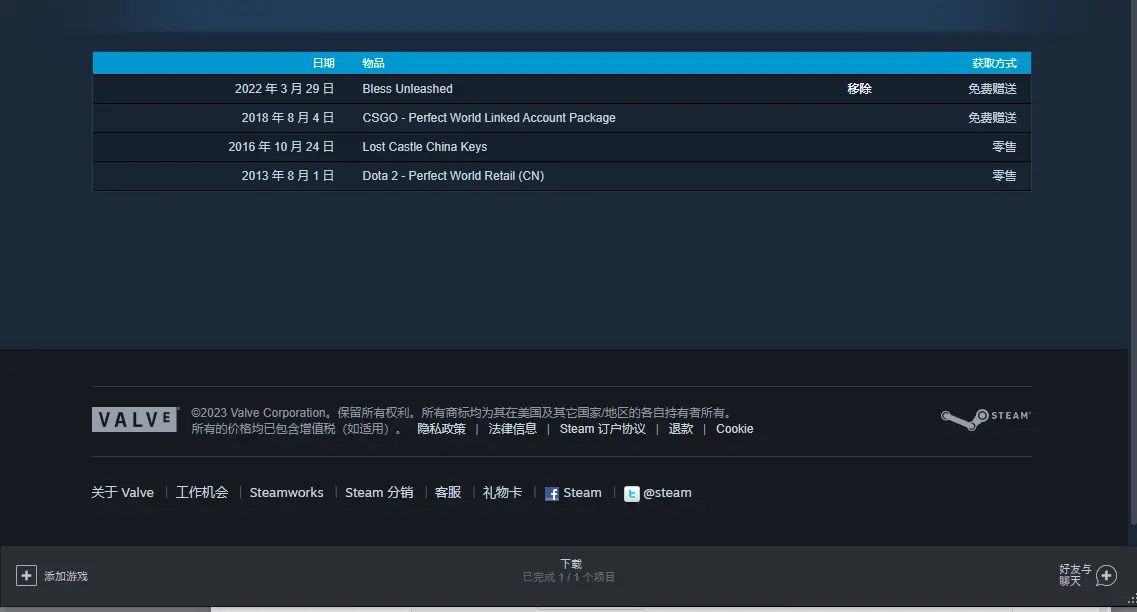The image size is (1137, 612).
Task: Click the vertical page scrollbar
Action: [x=1133, y=261]
